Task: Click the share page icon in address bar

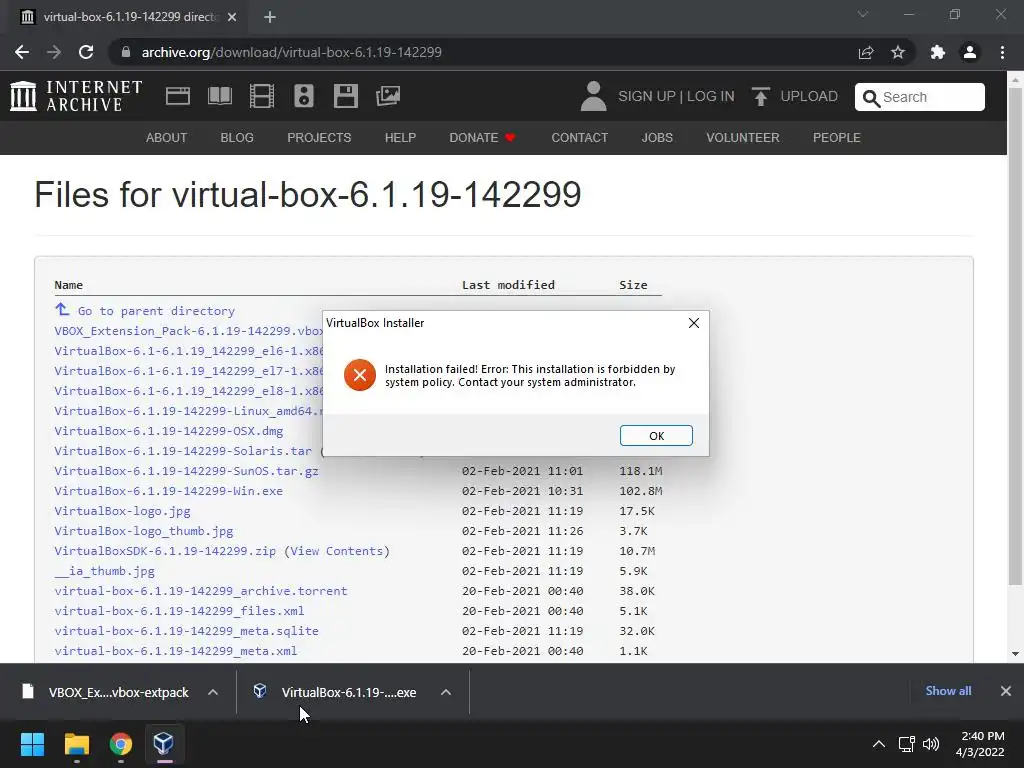Action: click(x=866, y=52)
